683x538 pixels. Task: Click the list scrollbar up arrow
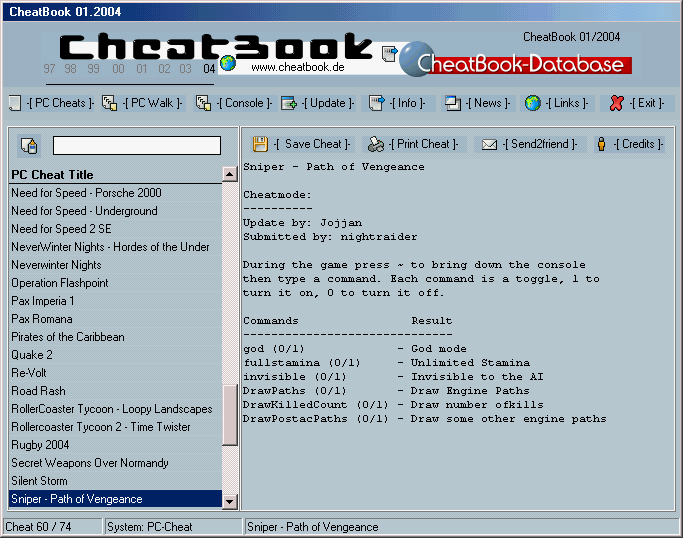pos(230,174)
